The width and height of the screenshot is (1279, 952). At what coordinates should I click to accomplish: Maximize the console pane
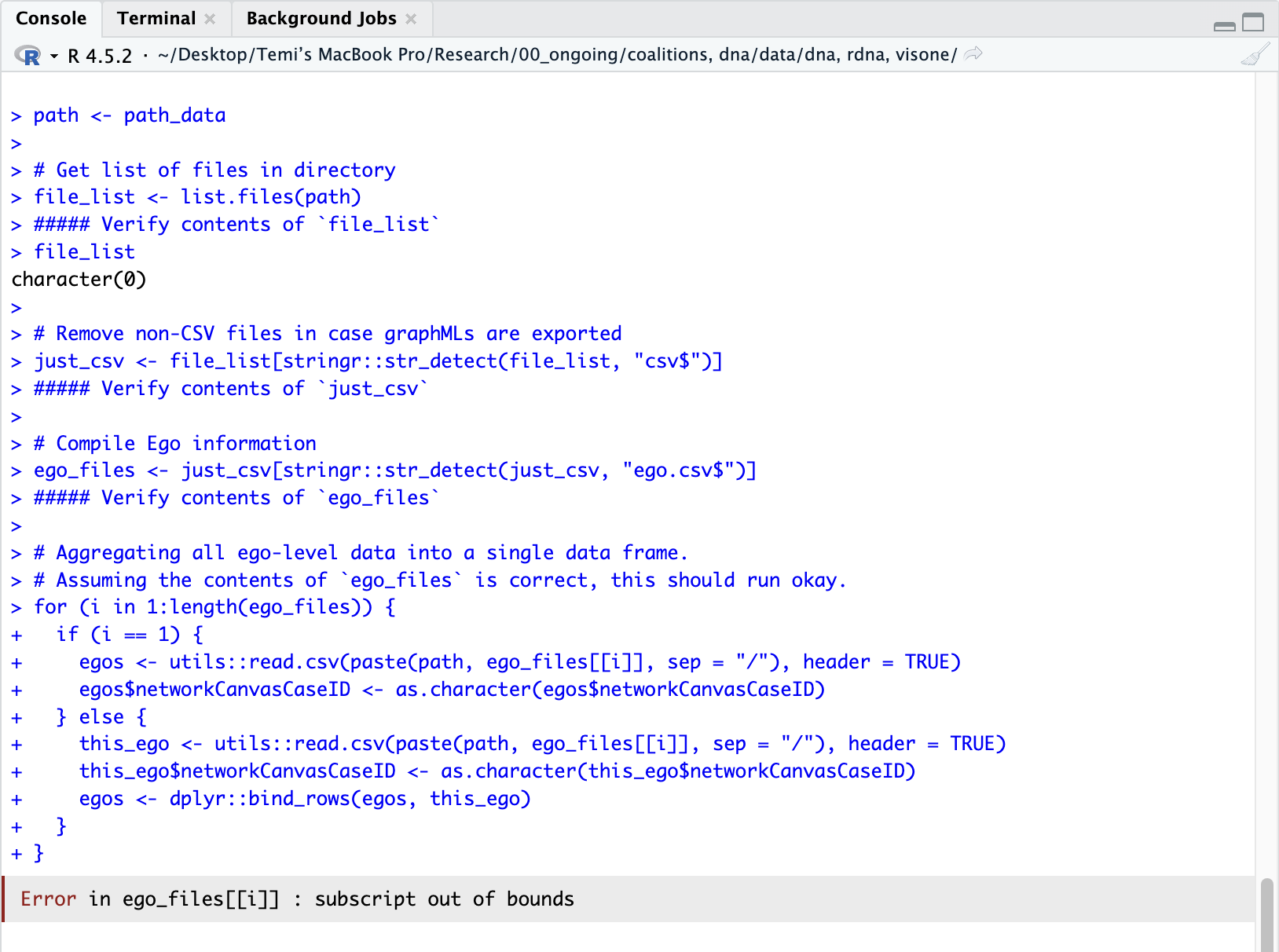(1253, 22)
